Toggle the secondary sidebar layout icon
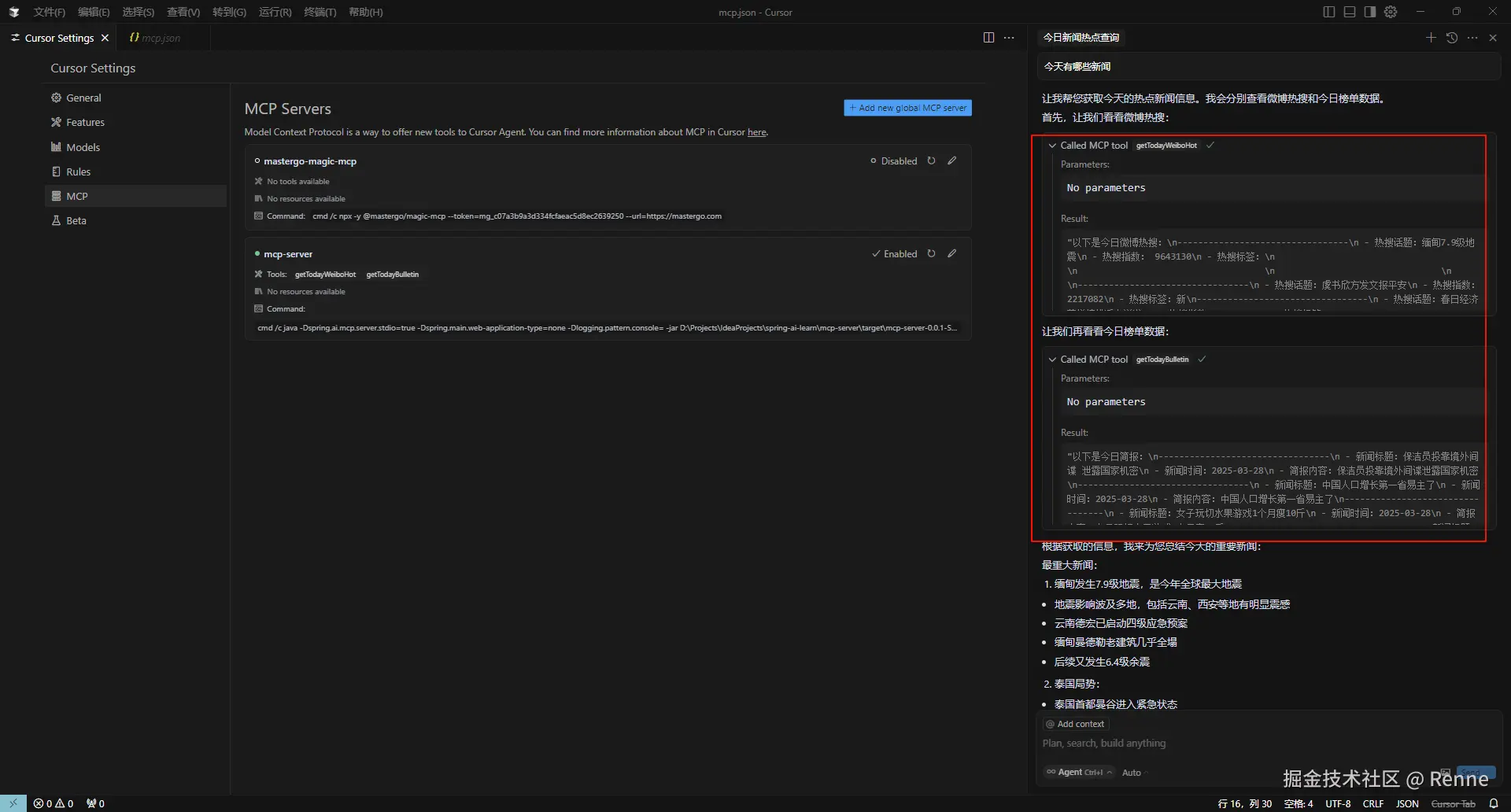Viewport: 1511px width, 812px height. pyautogui.click(x=1370, y=12)
